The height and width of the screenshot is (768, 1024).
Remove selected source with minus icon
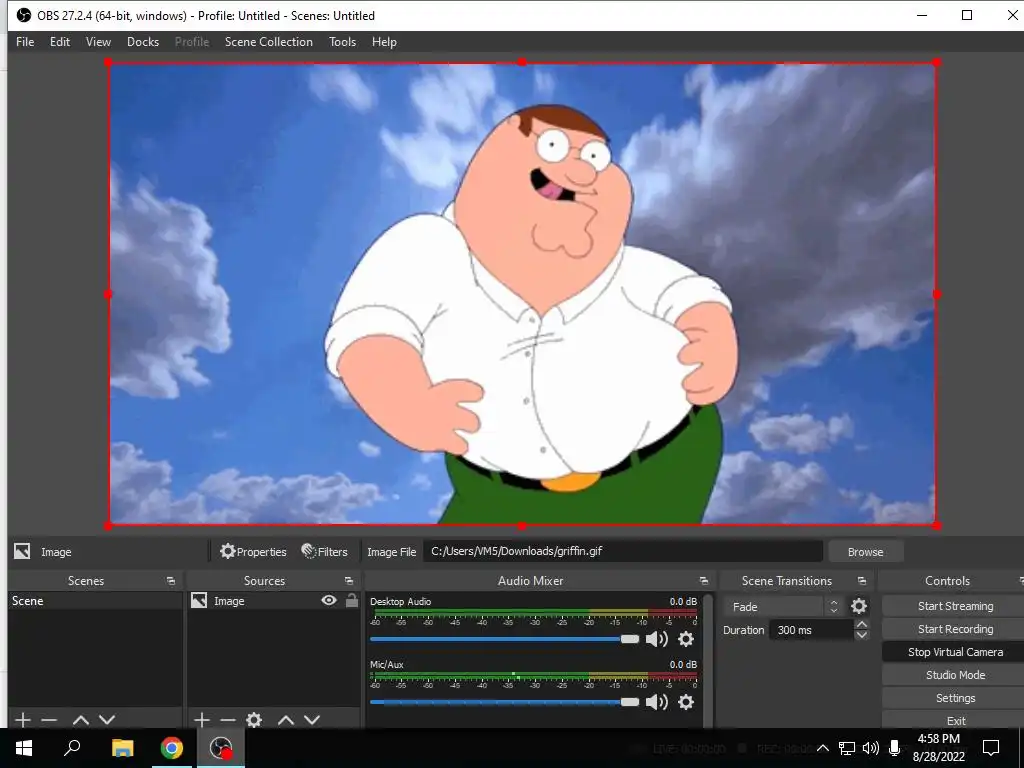(228, 720)
